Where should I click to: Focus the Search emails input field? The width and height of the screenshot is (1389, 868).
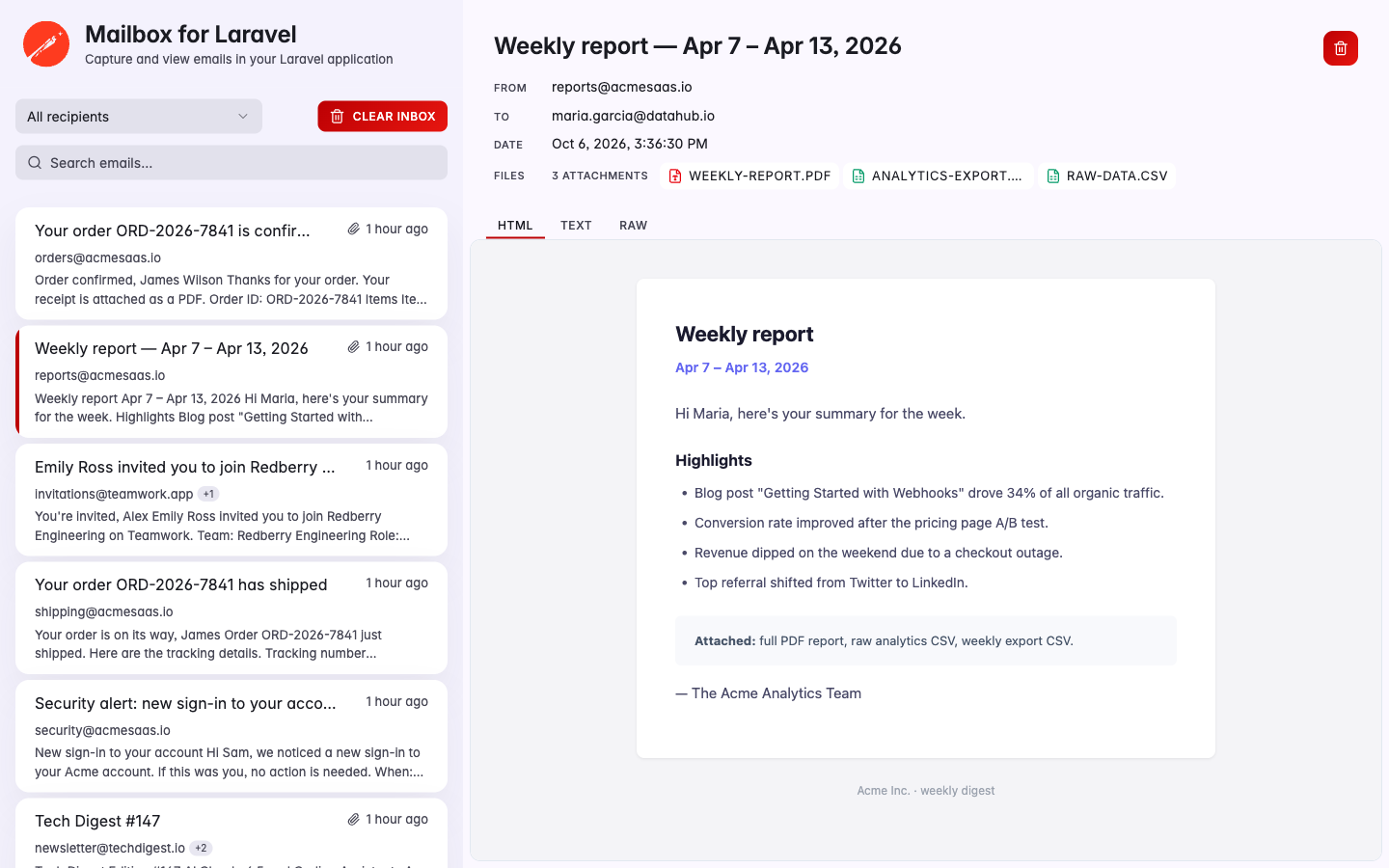coord(231,163)
